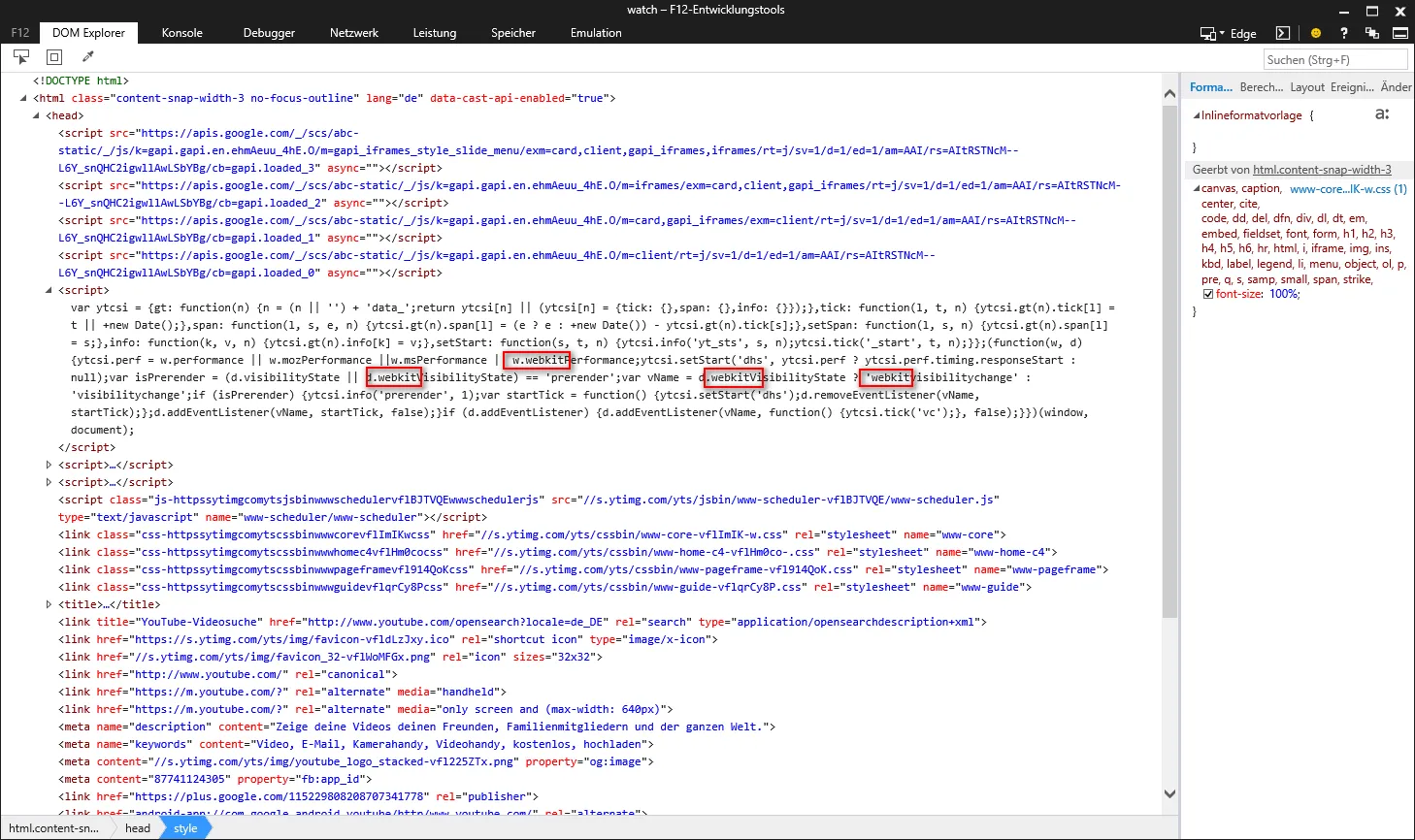Focus the Suchen (Strg+F) search box

1336,60
